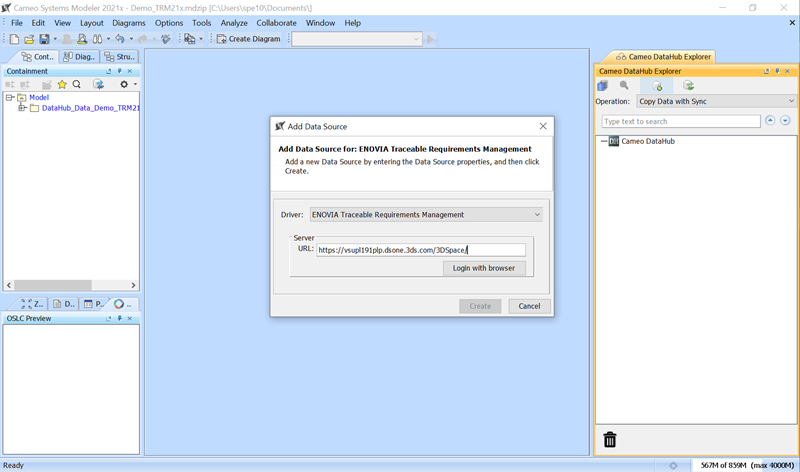This screenshot has width=800, height=472.
Task: Click the previous search result up arrow
Action: (770, 121)
